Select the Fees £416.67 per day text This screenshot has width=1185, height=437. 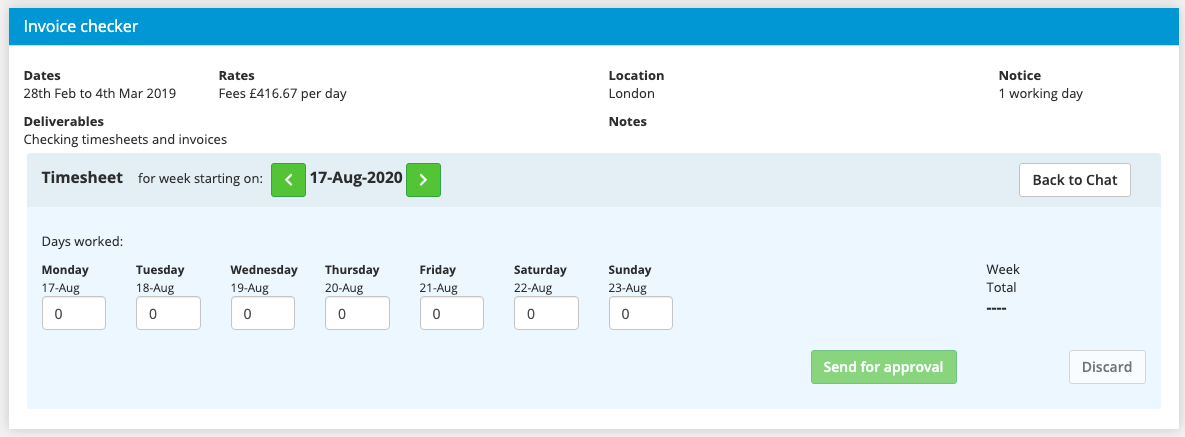[282, 94]
